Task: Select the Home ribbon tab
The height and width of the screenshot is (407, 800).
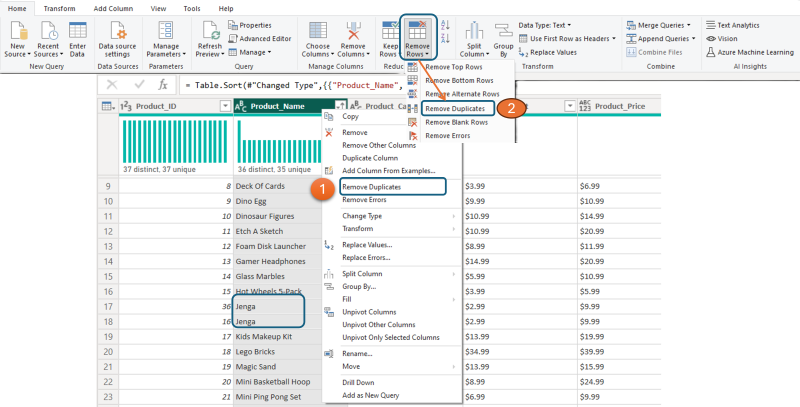Action: tap(17, 9)
